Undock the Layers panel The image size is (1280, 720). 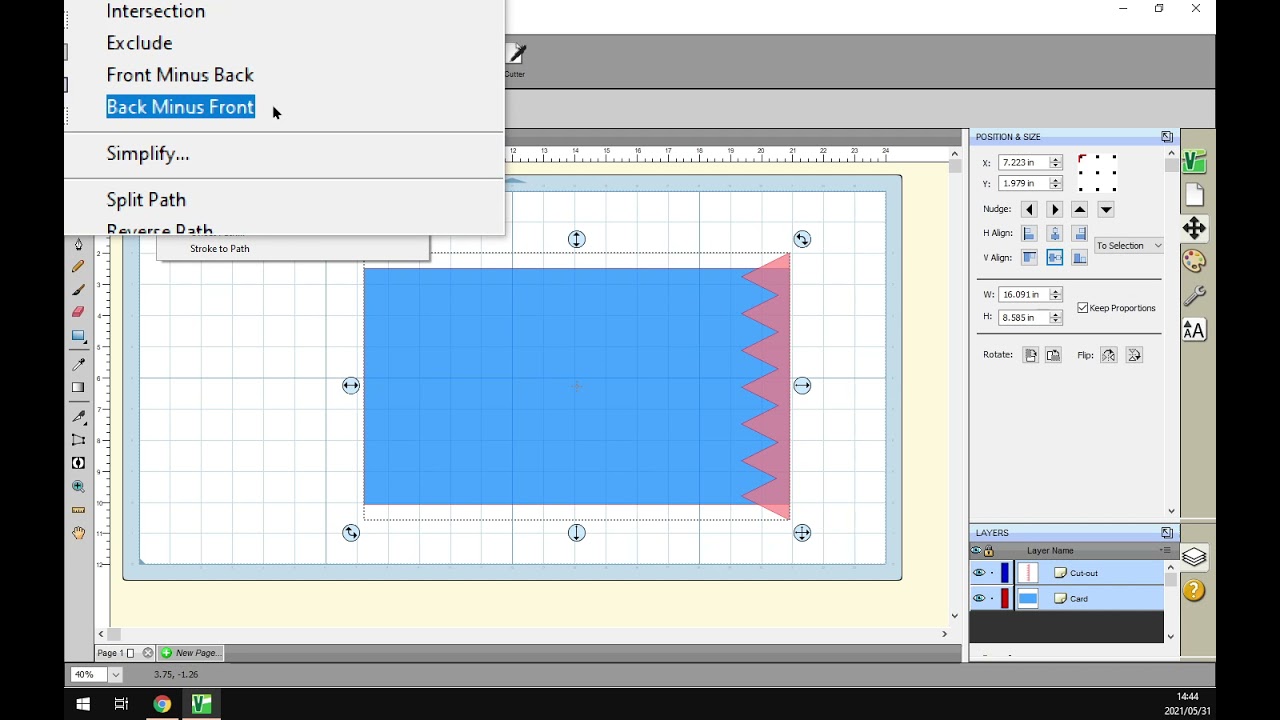(1167, 533)
